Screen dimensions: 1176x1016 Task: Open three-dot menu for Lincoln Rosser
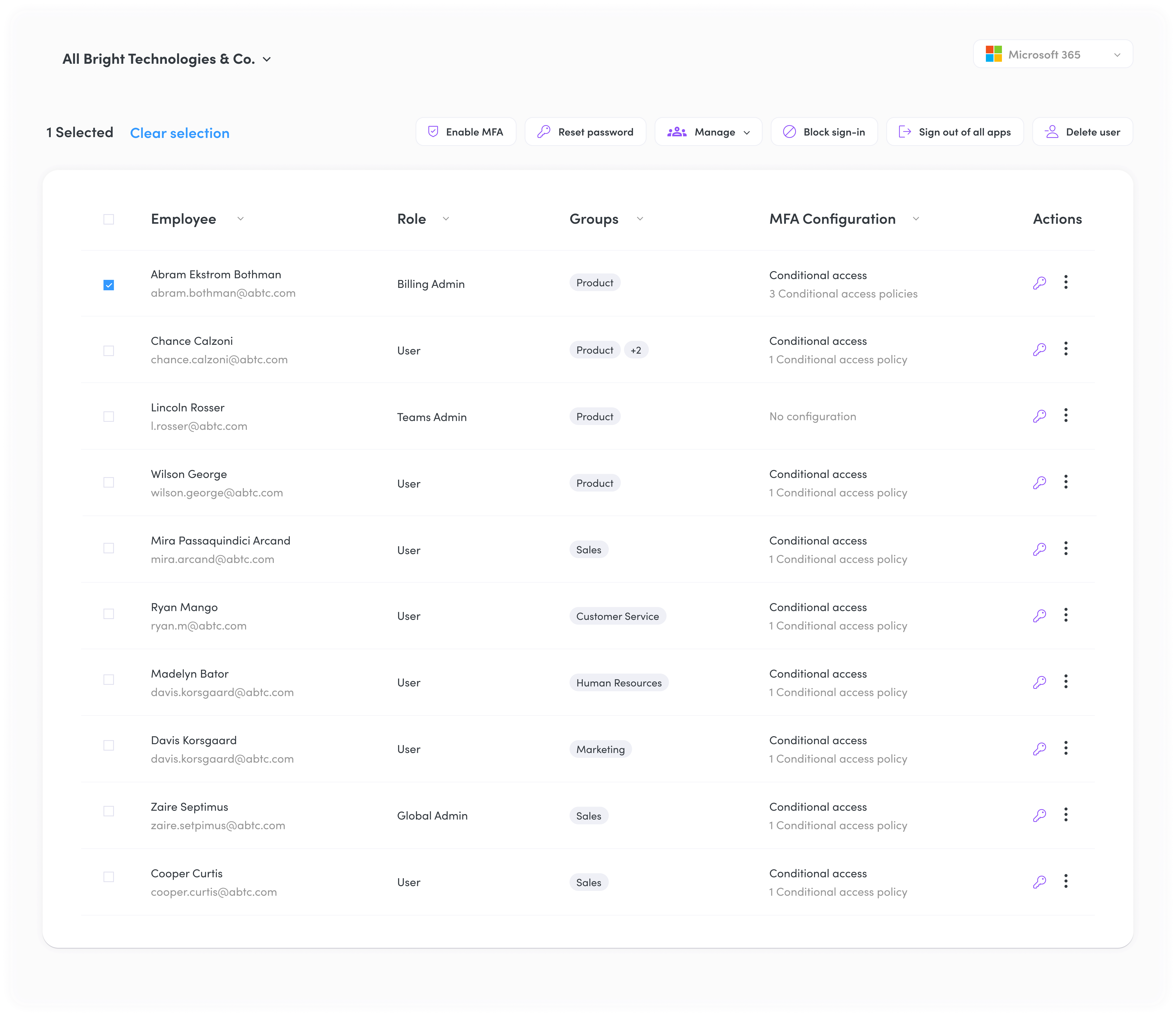[1066, 415]
